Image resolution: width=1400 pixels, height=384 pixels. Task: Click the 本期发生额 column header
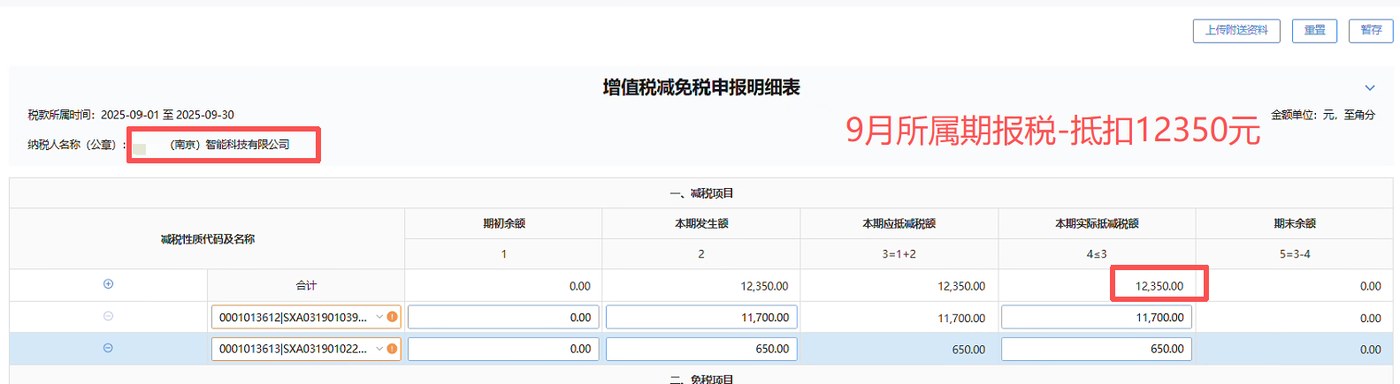click(701, 223)
